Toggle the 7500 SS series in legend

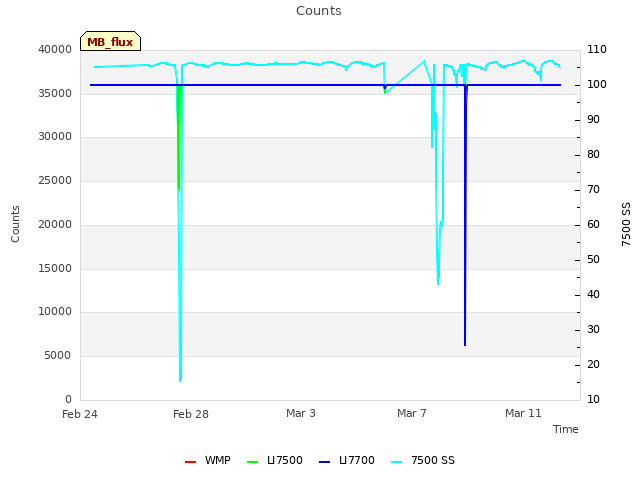pyautogui.click(x=422, y=460)
